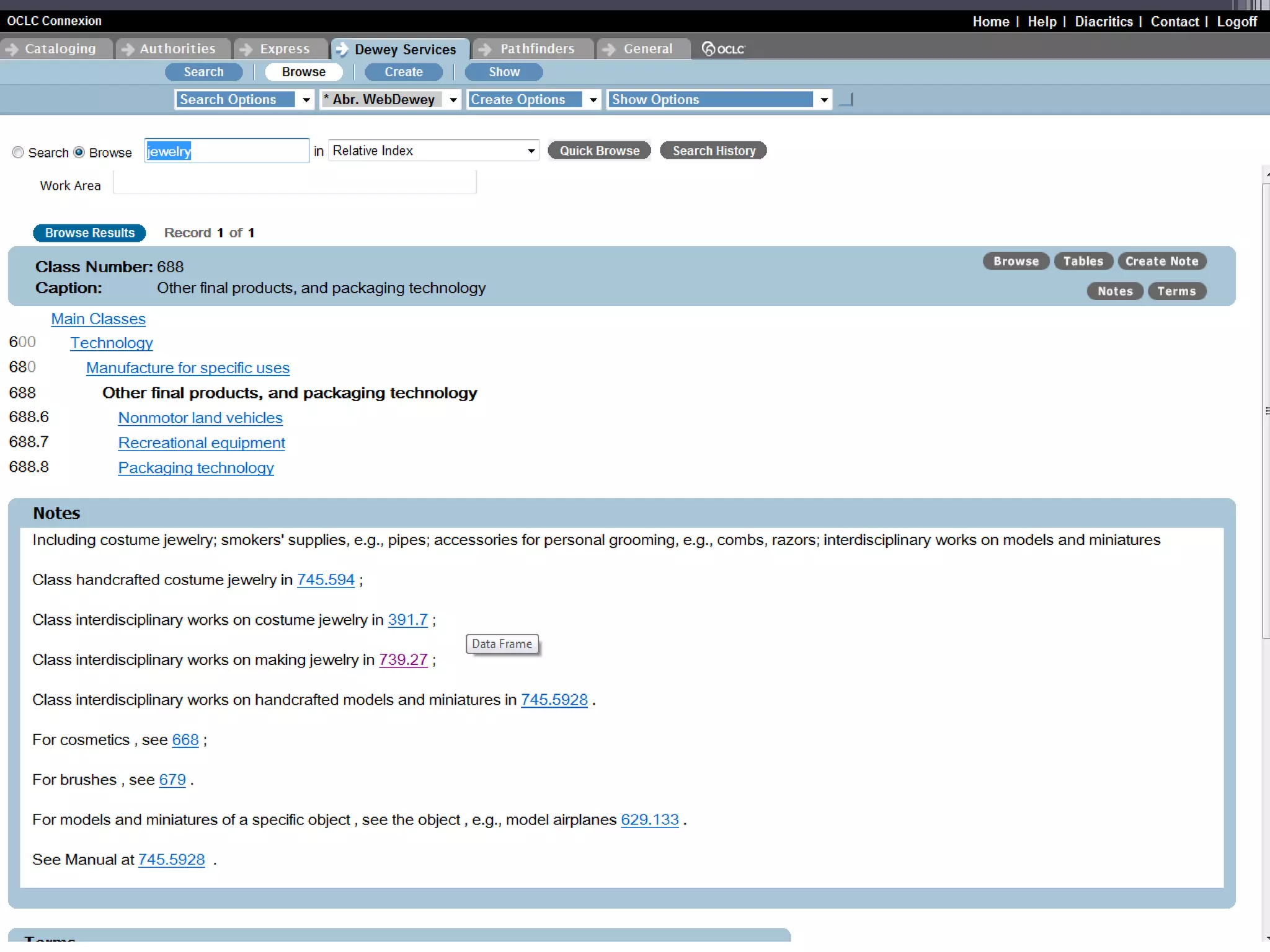
Task: Click the OCLC logo icon
Action: click(x=722, y=49)
